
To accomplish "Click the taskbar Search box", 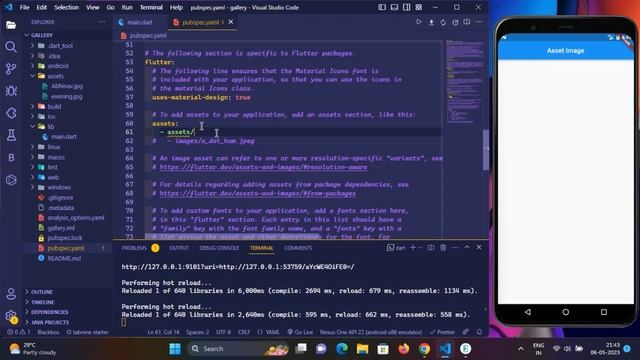I will click(x=239, y=349).
